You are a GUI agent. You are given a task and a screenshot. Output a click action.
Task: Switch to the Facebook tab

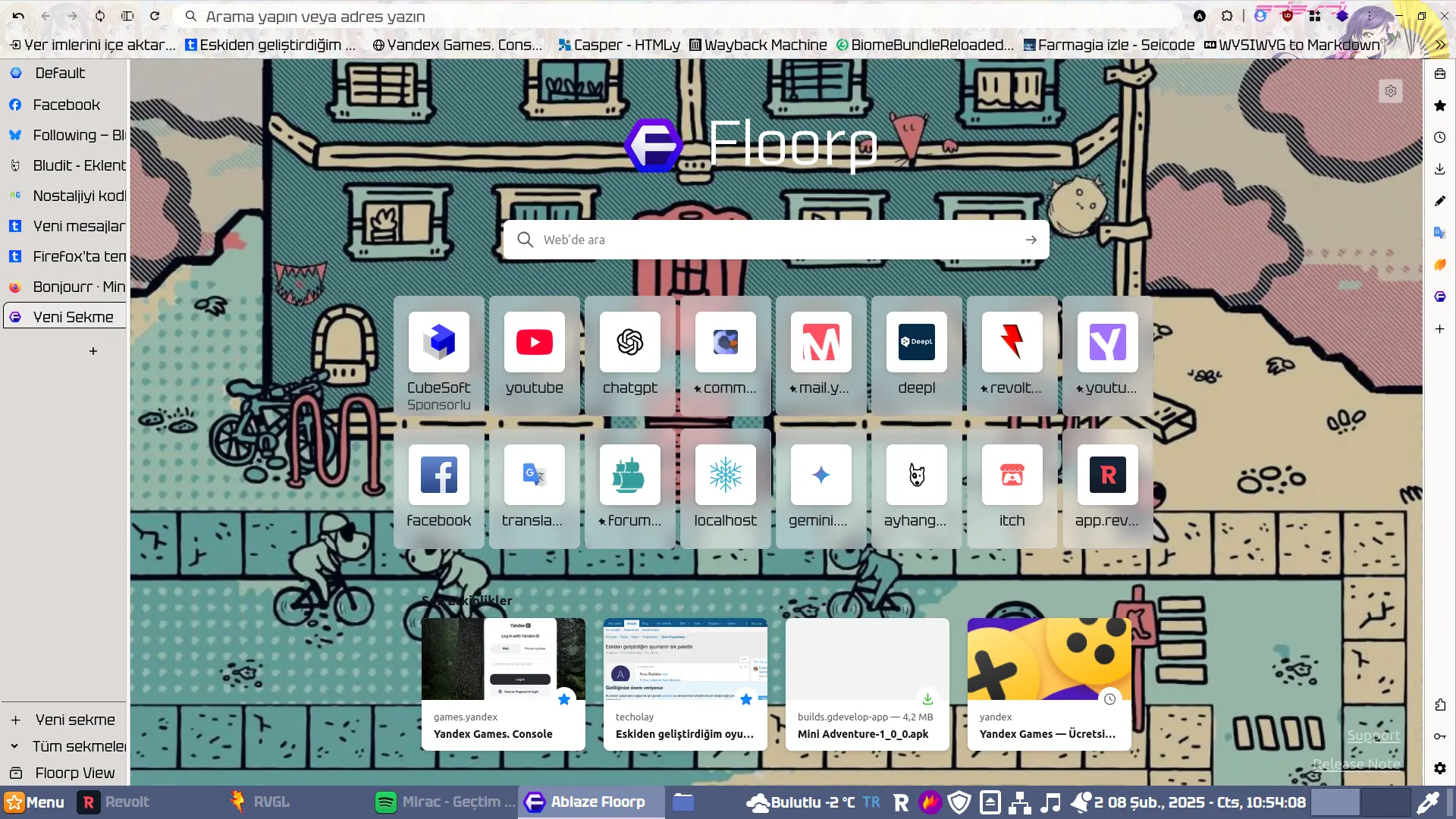click(65, 105)
